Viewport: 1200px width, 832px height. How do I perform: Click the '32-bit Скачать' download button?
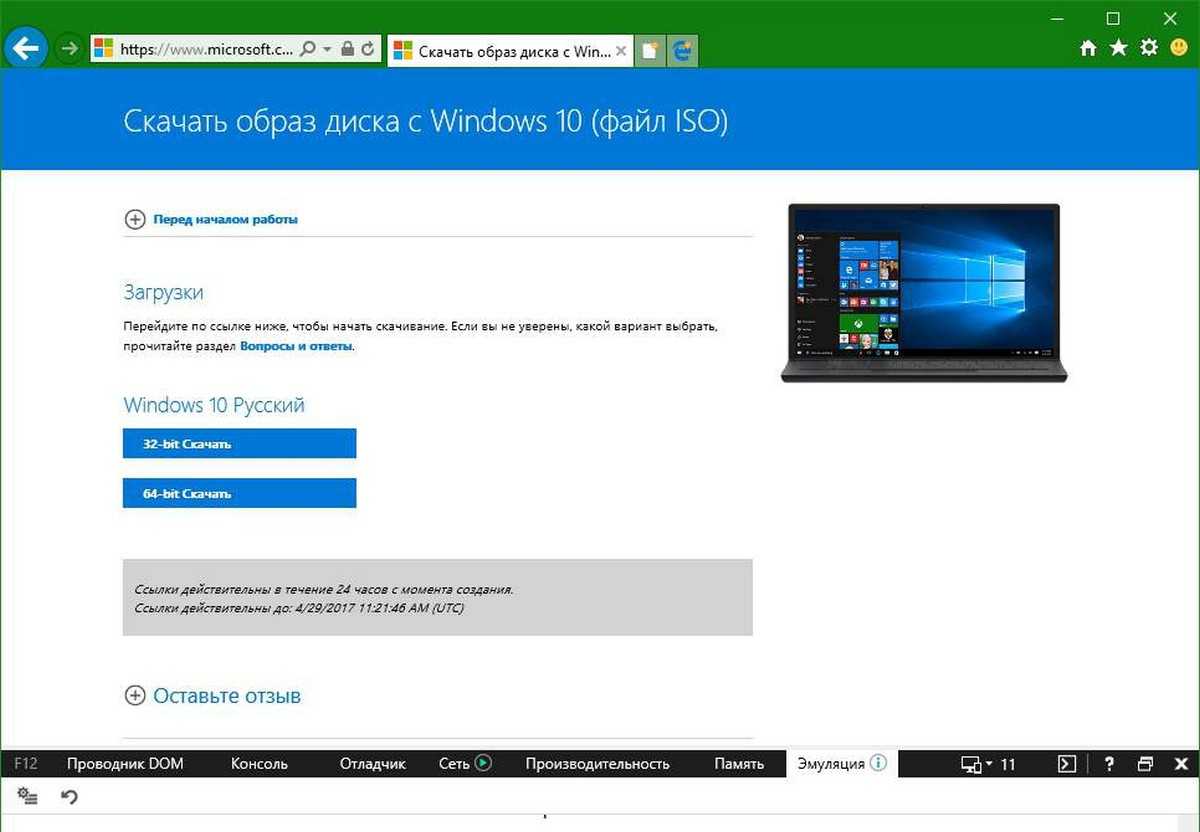pos(239,444)
